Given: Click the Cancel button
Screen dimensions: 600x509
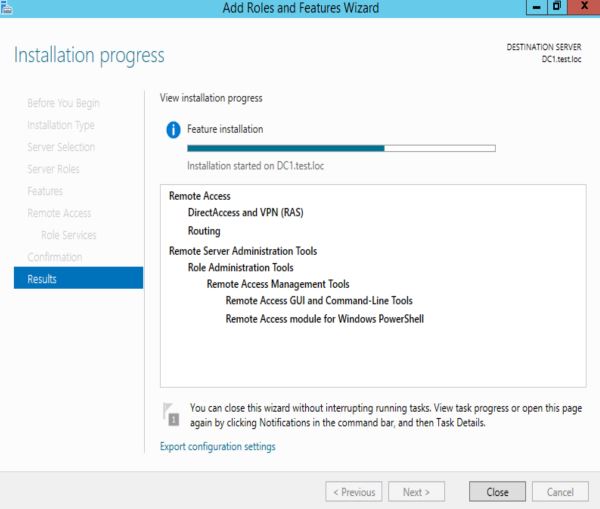Looking at the screenshot, I should [x=560, y=492].
